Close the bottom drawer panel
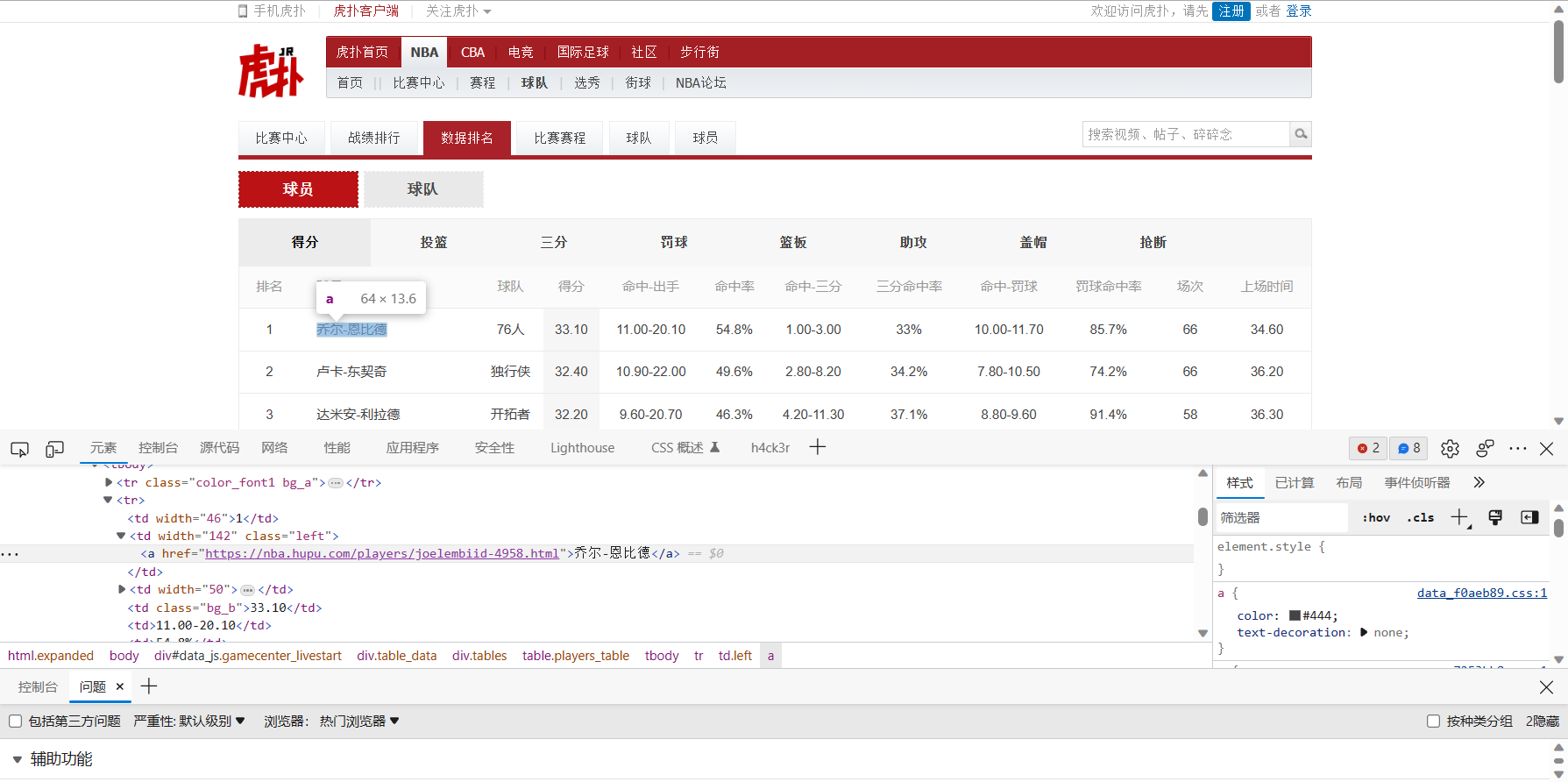Screen dimensions: 1568x782 click(x=1547, y=687)
